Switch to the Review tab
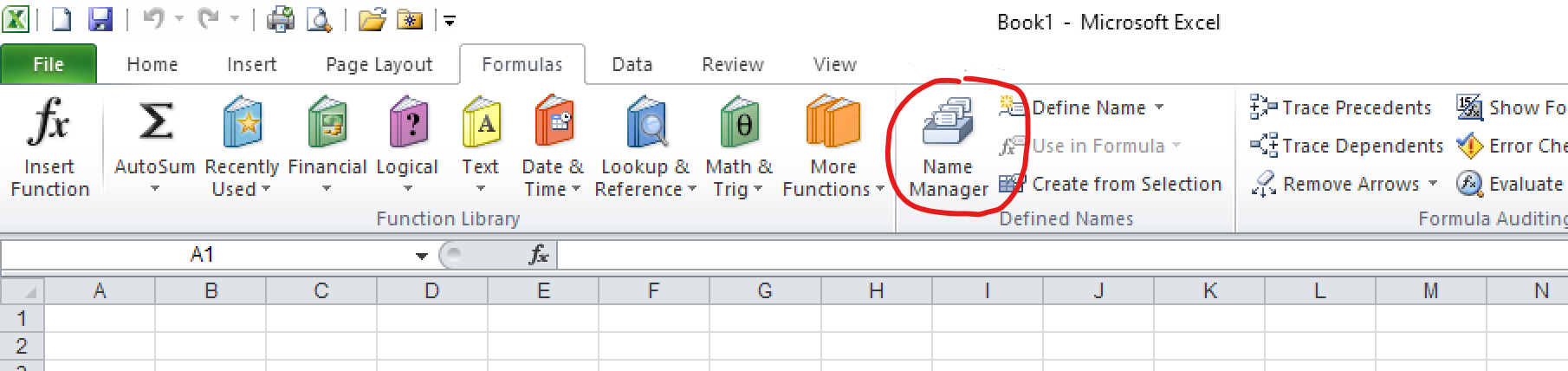This screenshot has width=1568, height=371. [x=733, y=65]
